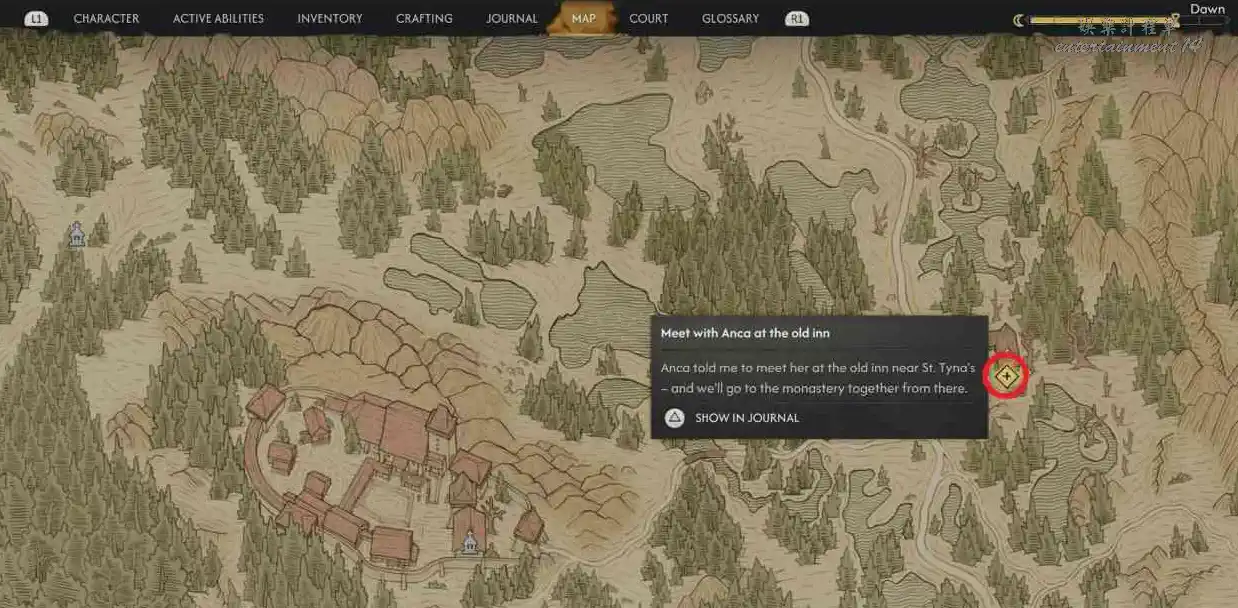Open the Journal tab
Image resolution: width=1238 pixels, height=608 pixels.
[x=512, y=18]
